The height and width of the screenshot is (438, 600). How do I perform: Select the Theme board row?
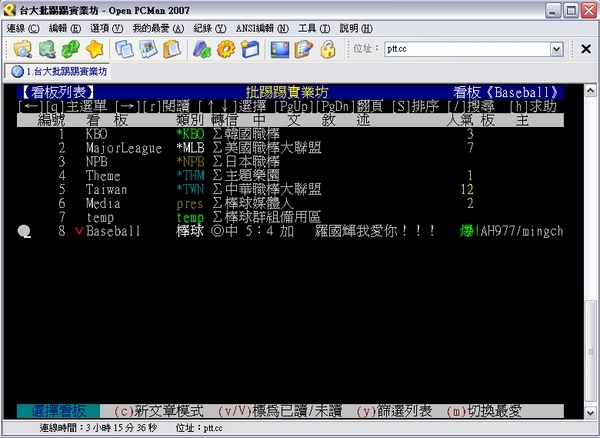[290, 176]
